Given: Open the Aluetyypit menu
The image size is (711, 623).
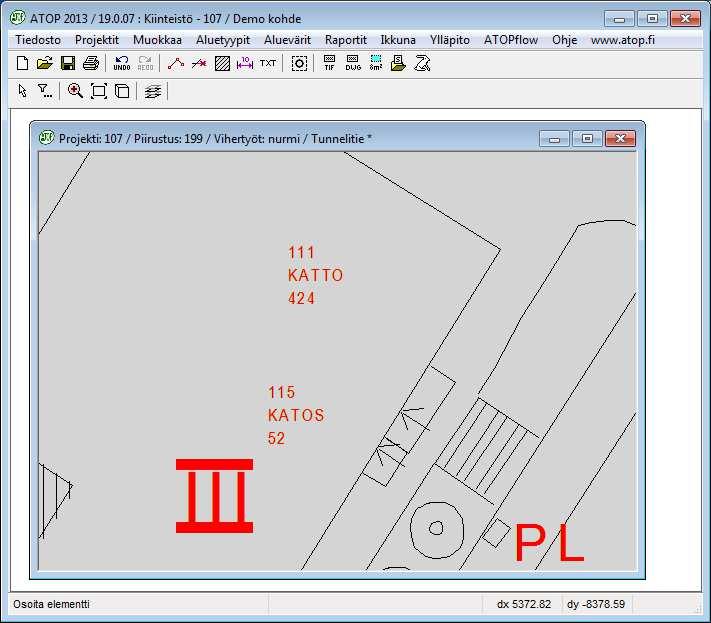Looking at the screenshot, I should point(223,40).
